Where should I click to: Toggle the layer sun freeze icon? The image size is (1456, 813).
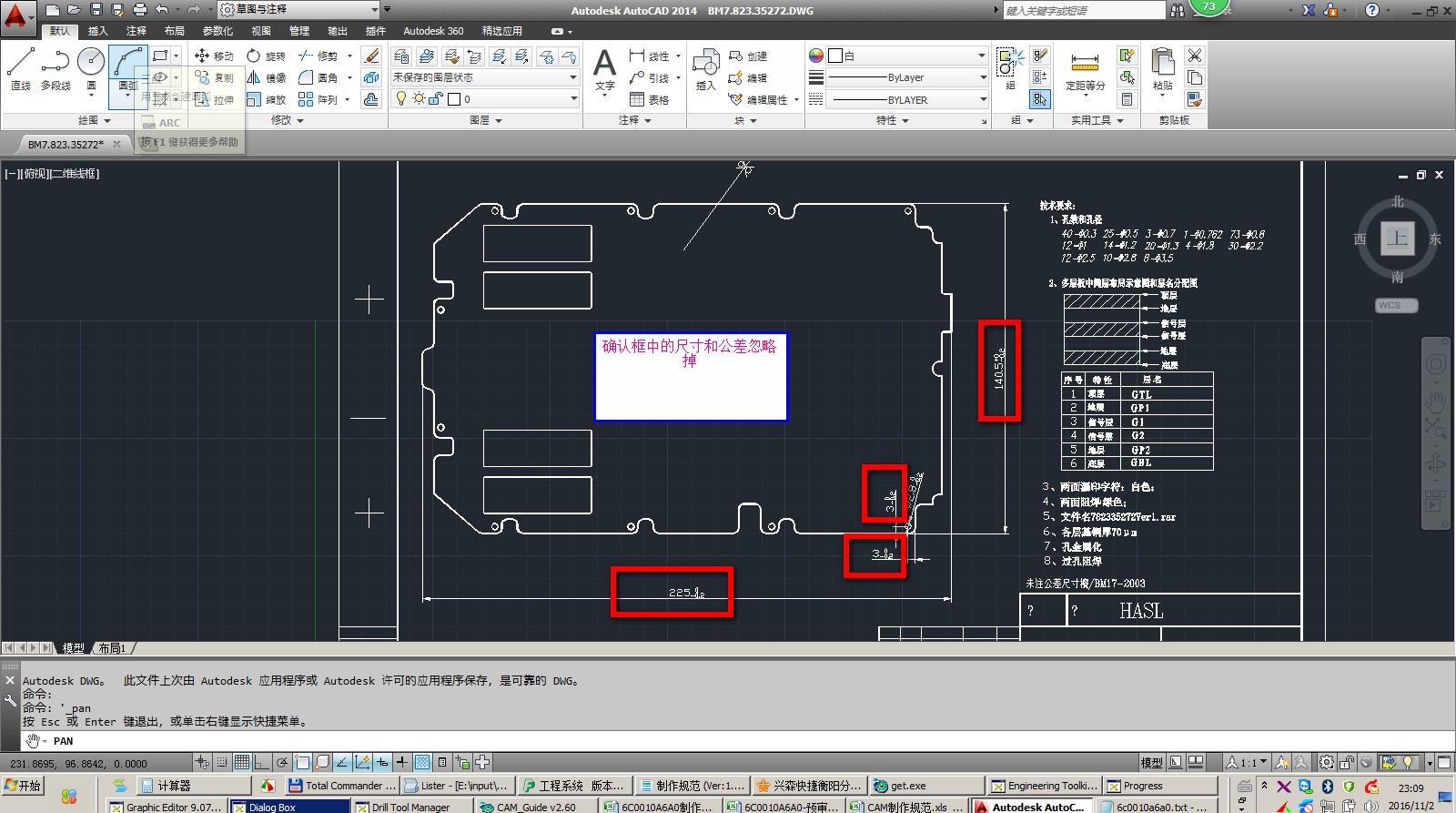tap(419, 99)
